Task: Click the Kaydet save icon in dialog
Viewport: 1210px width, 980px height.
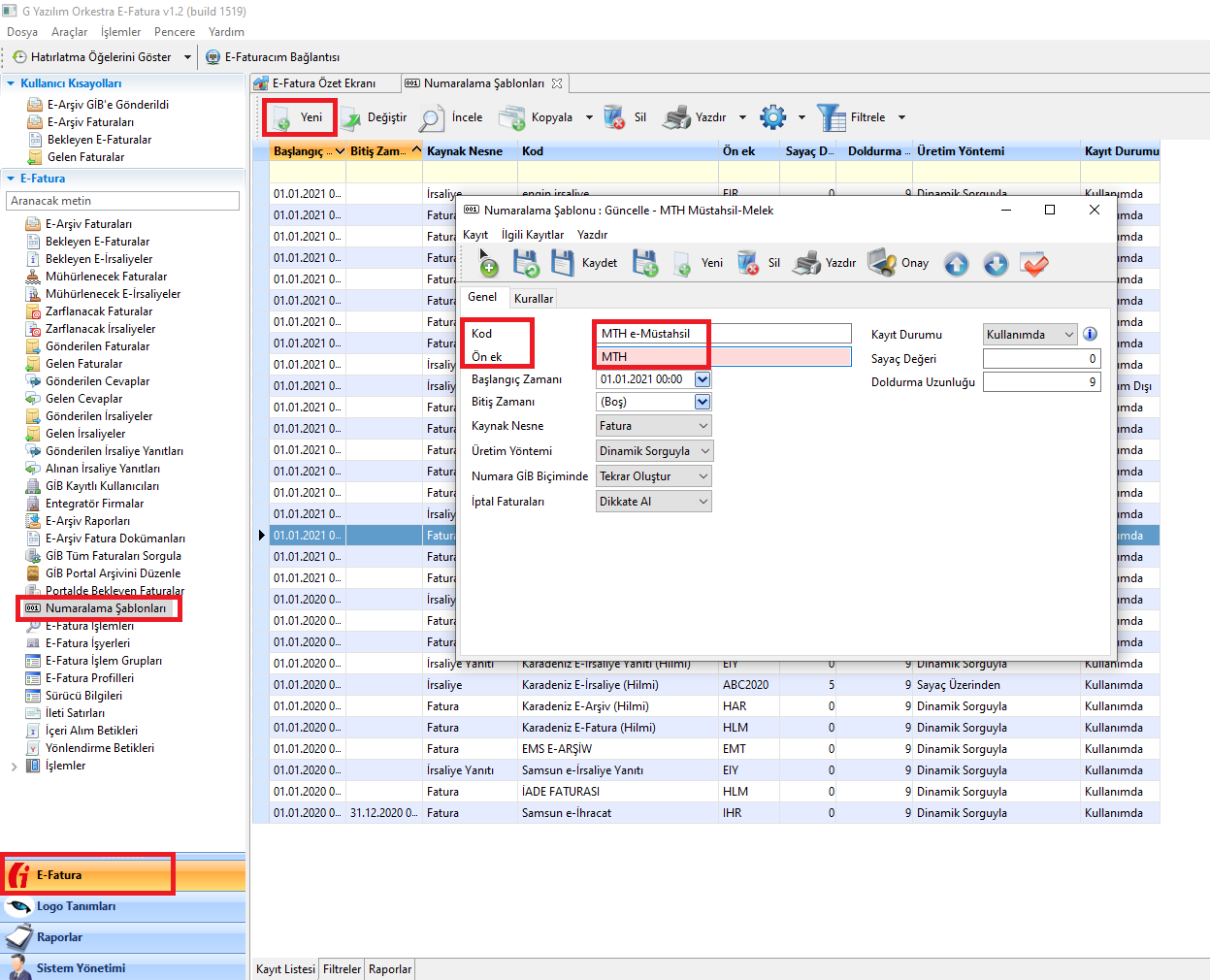Action: point(564,263)
